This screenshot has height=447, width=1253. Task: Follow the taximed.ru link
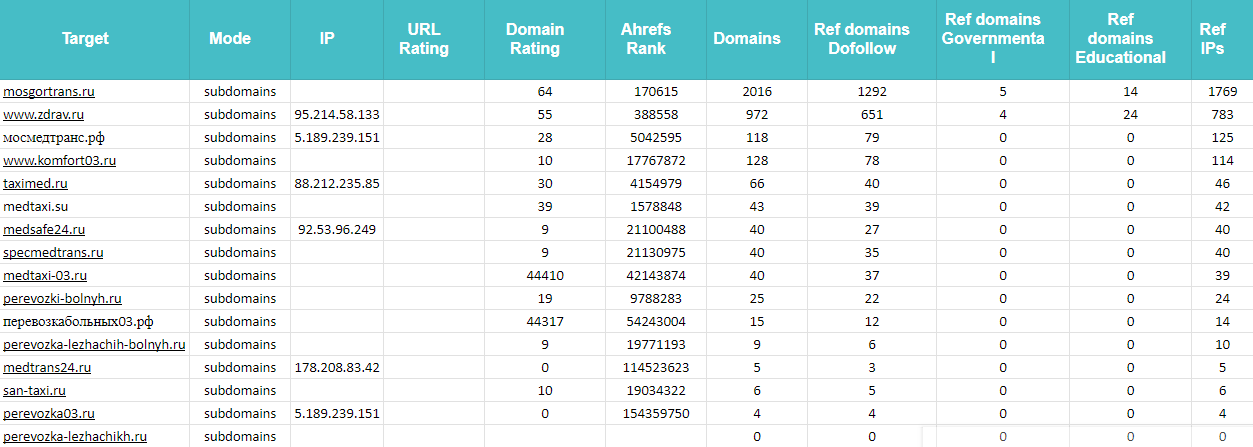[x=36, y=184]
